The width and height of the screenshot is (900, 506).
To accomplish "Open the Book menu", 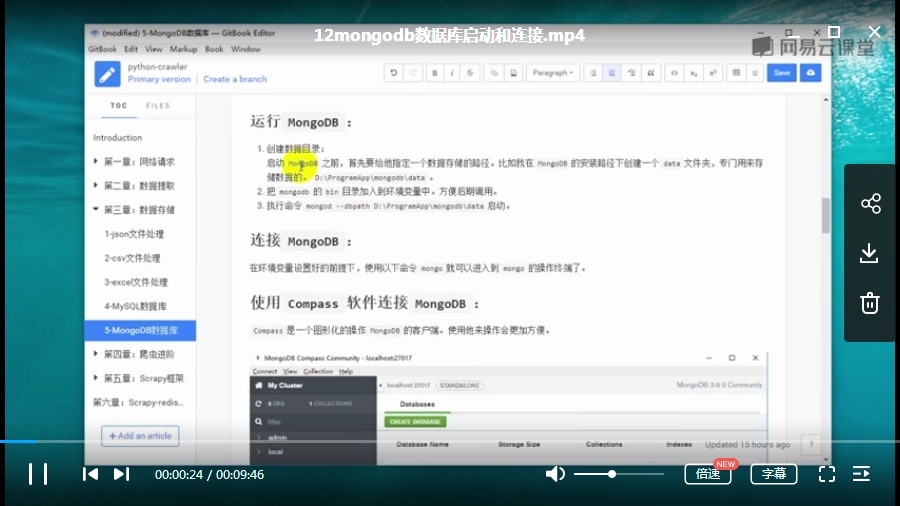I will (214, 49).
